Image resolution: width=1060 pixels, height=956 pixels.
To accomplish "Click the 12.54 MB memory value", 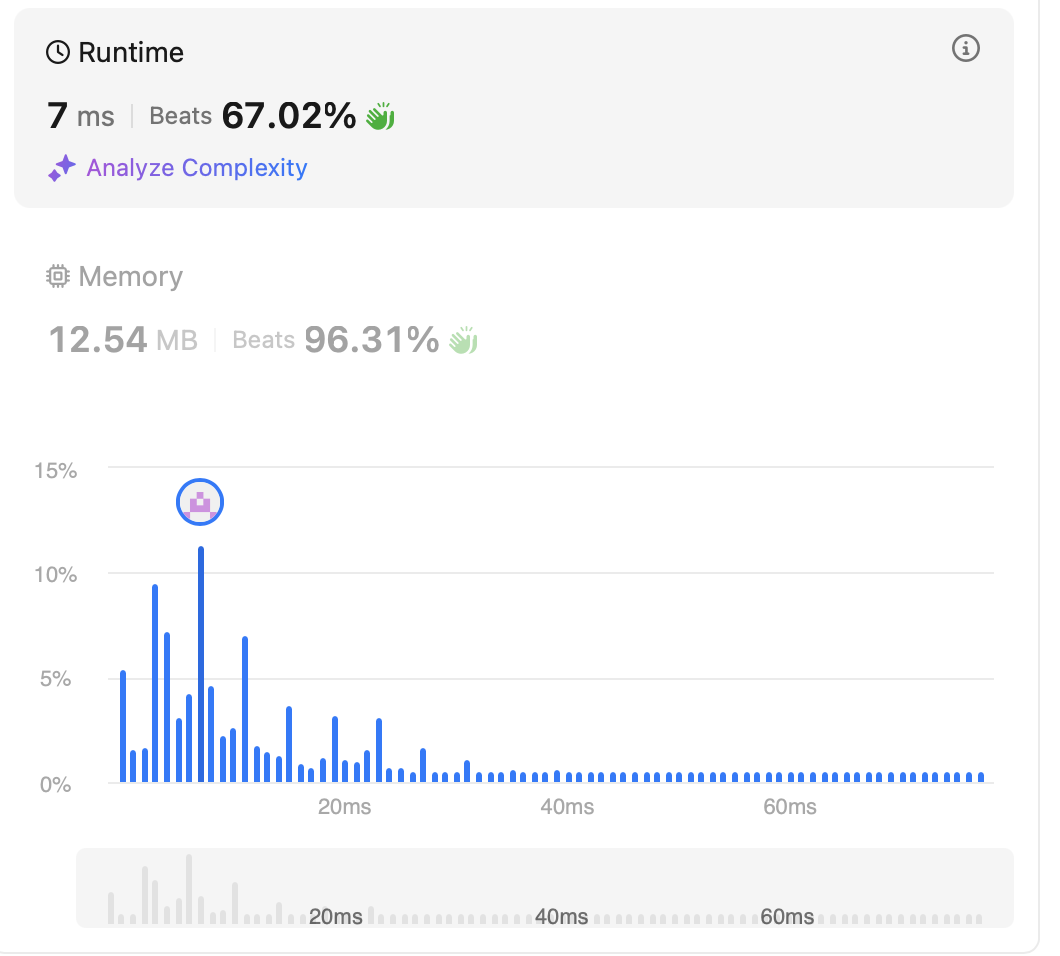I will tap(122, 341).
